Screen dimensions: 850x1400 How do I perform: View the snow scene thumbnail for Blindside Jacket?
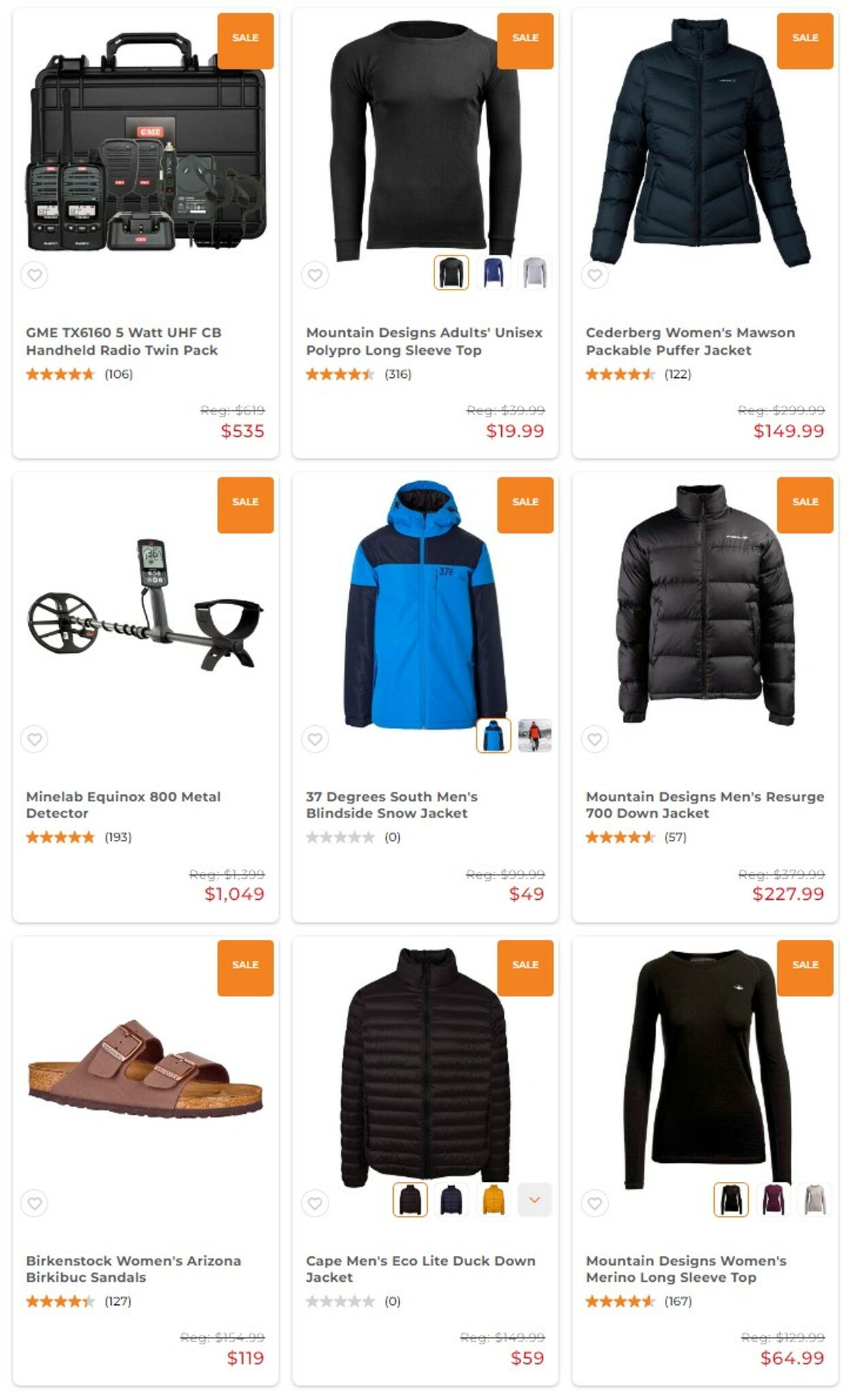click(534, 736)
